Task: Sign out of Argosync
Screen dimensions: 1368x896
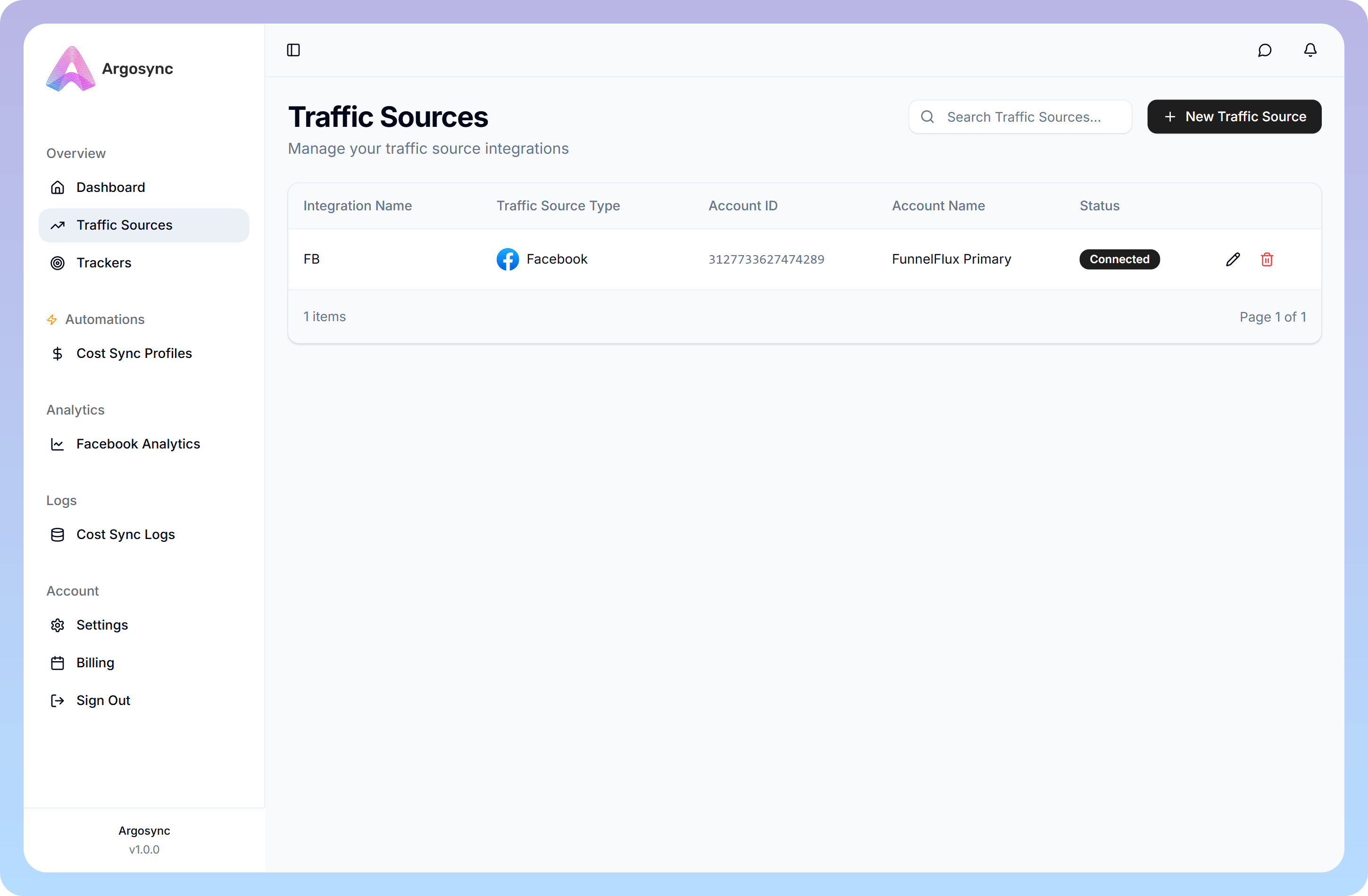Action: 103,700
